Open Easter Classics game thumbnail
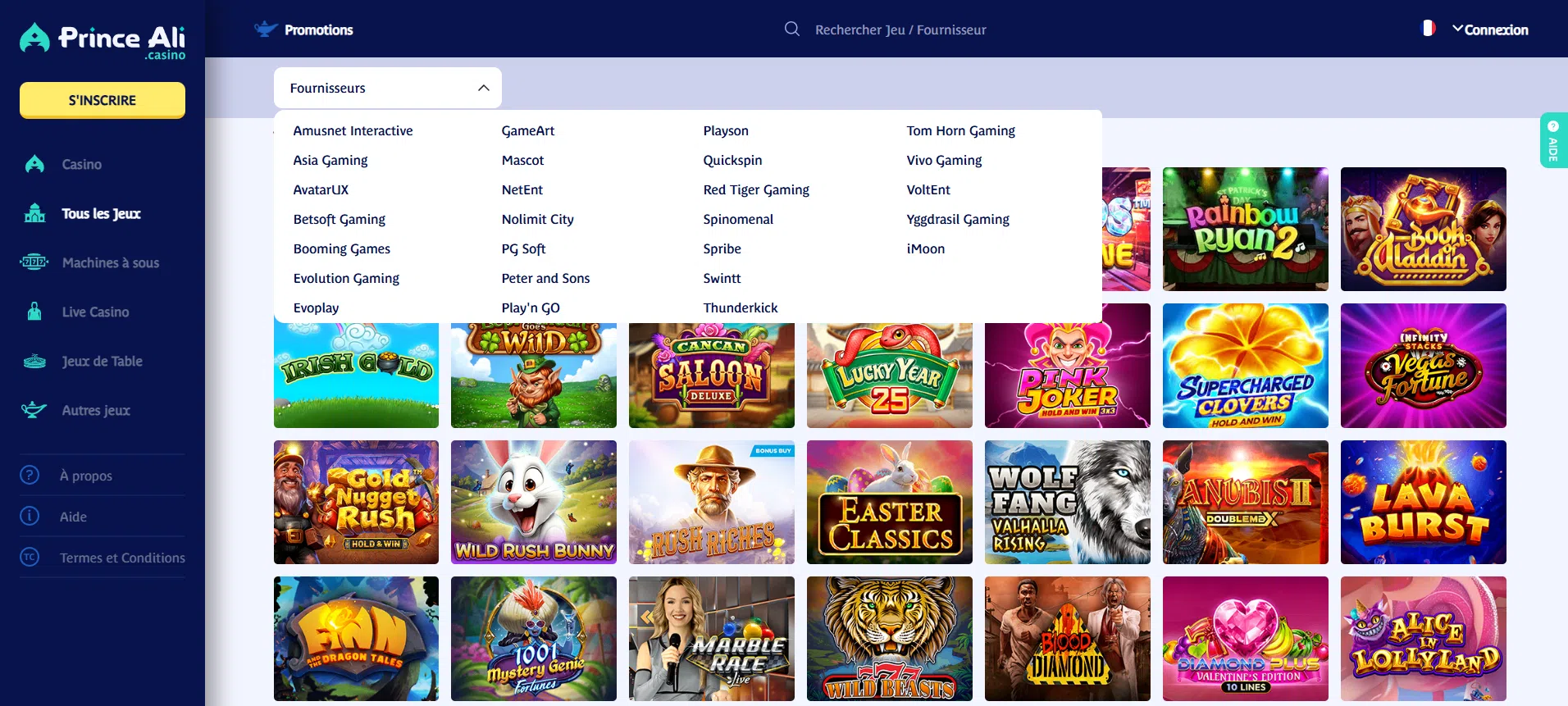The width and height of the screenshot is (1568, 706). 889,502
